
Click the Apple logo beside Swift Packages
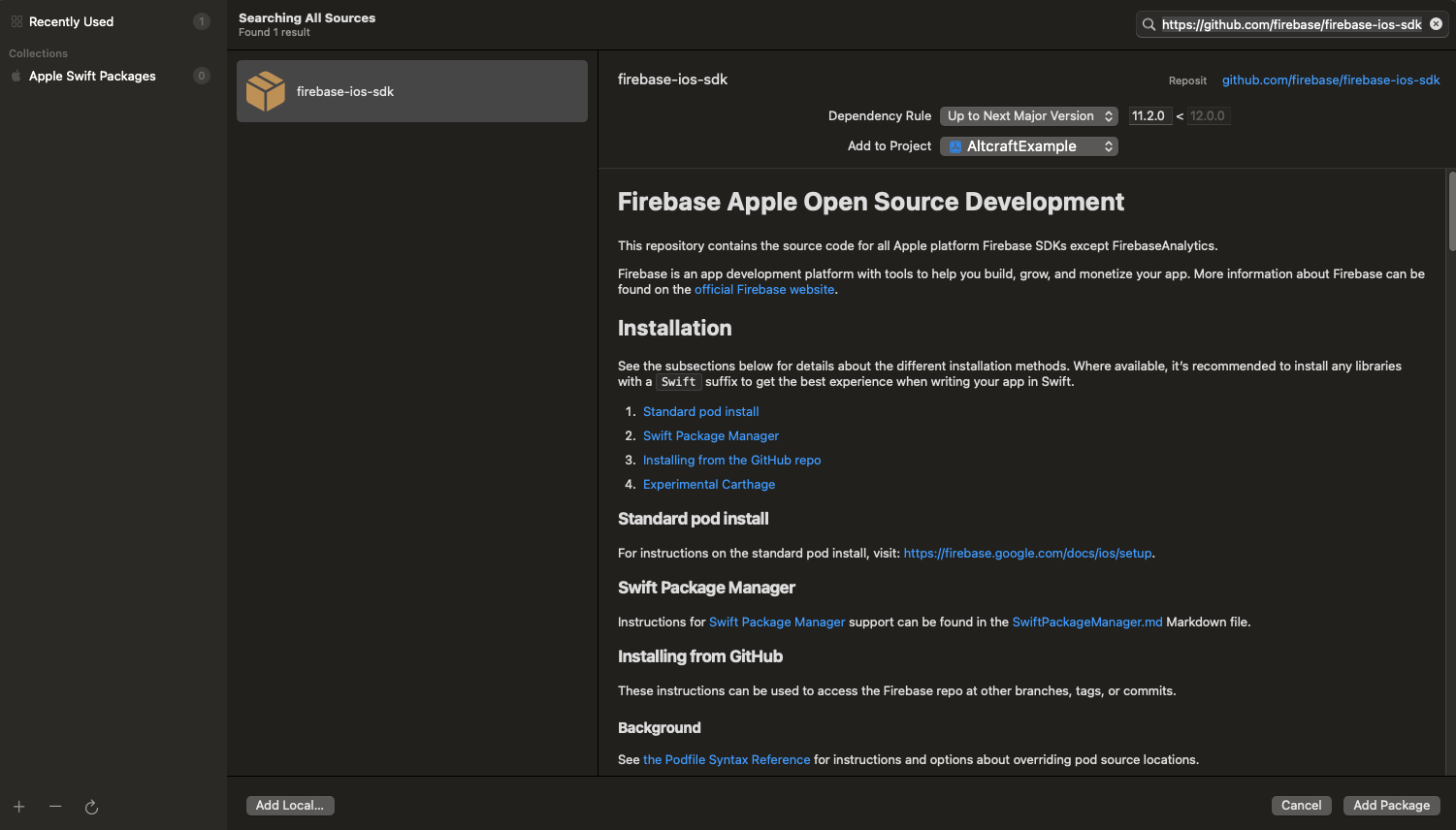coord(16,76)
